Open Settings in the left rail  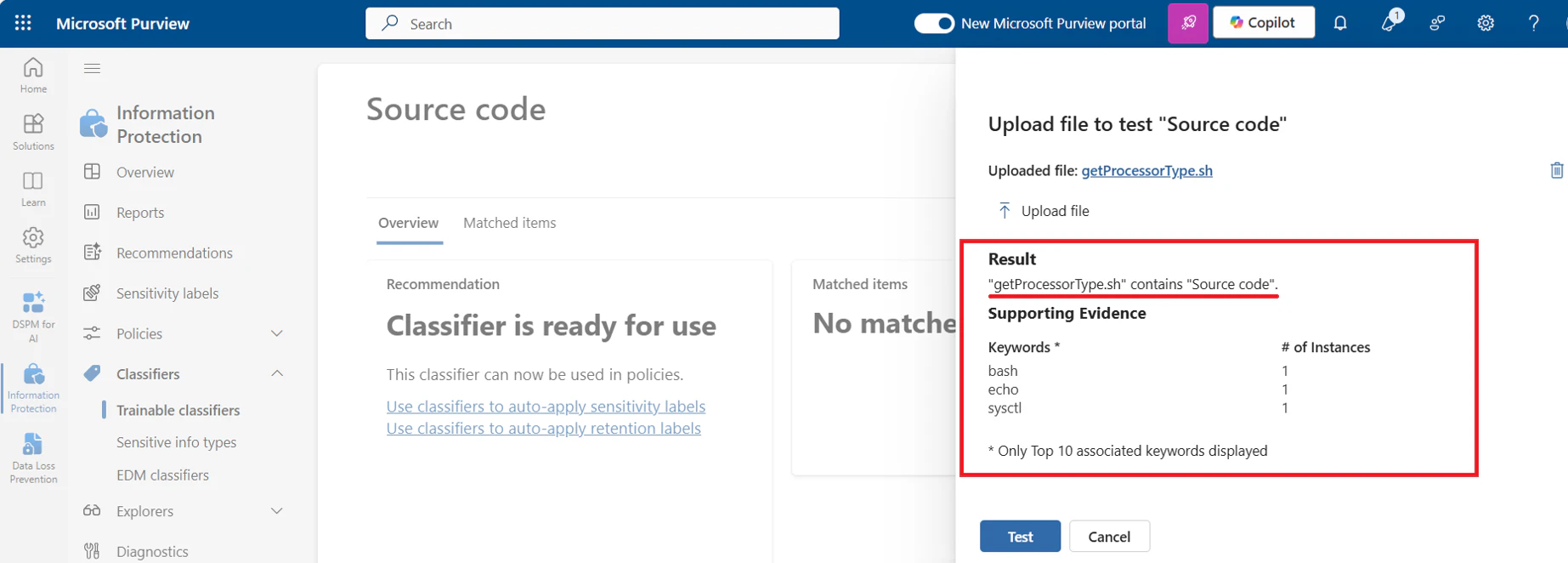coord(33,245)
